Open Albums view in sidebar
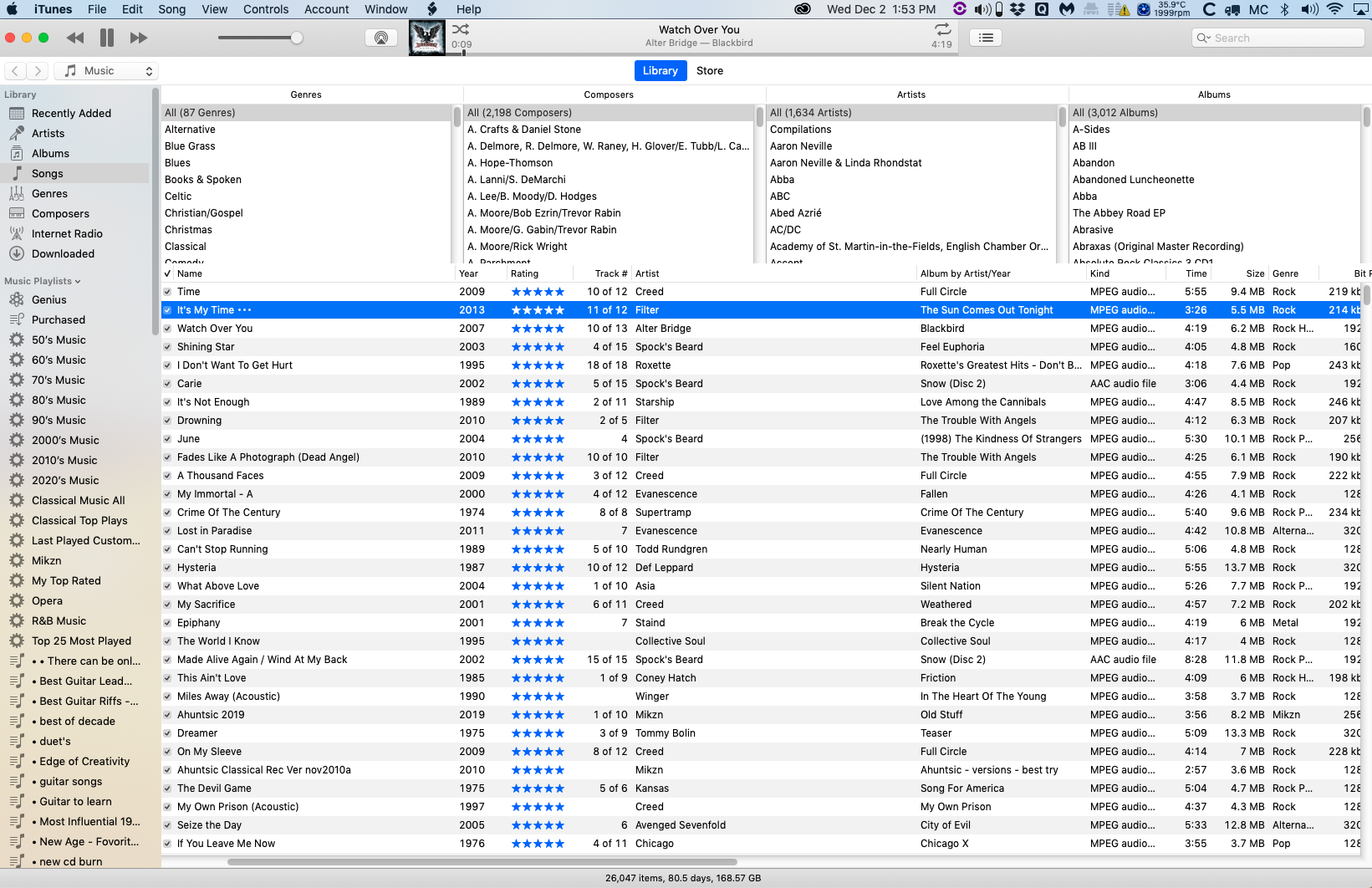Viewport: 1372px width, 888px height. click(x=51, y=154)
